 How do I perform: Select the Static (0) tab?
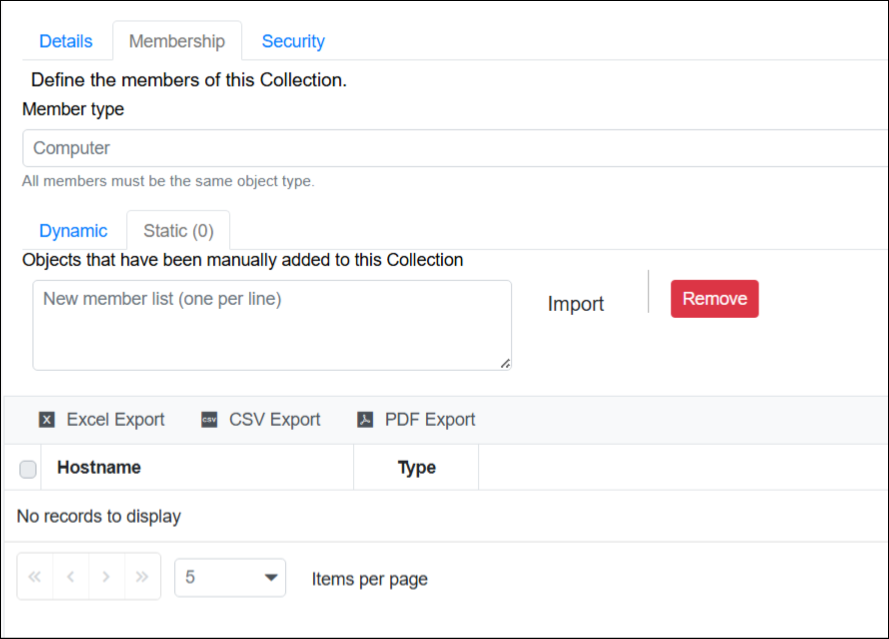coord(178,231)
